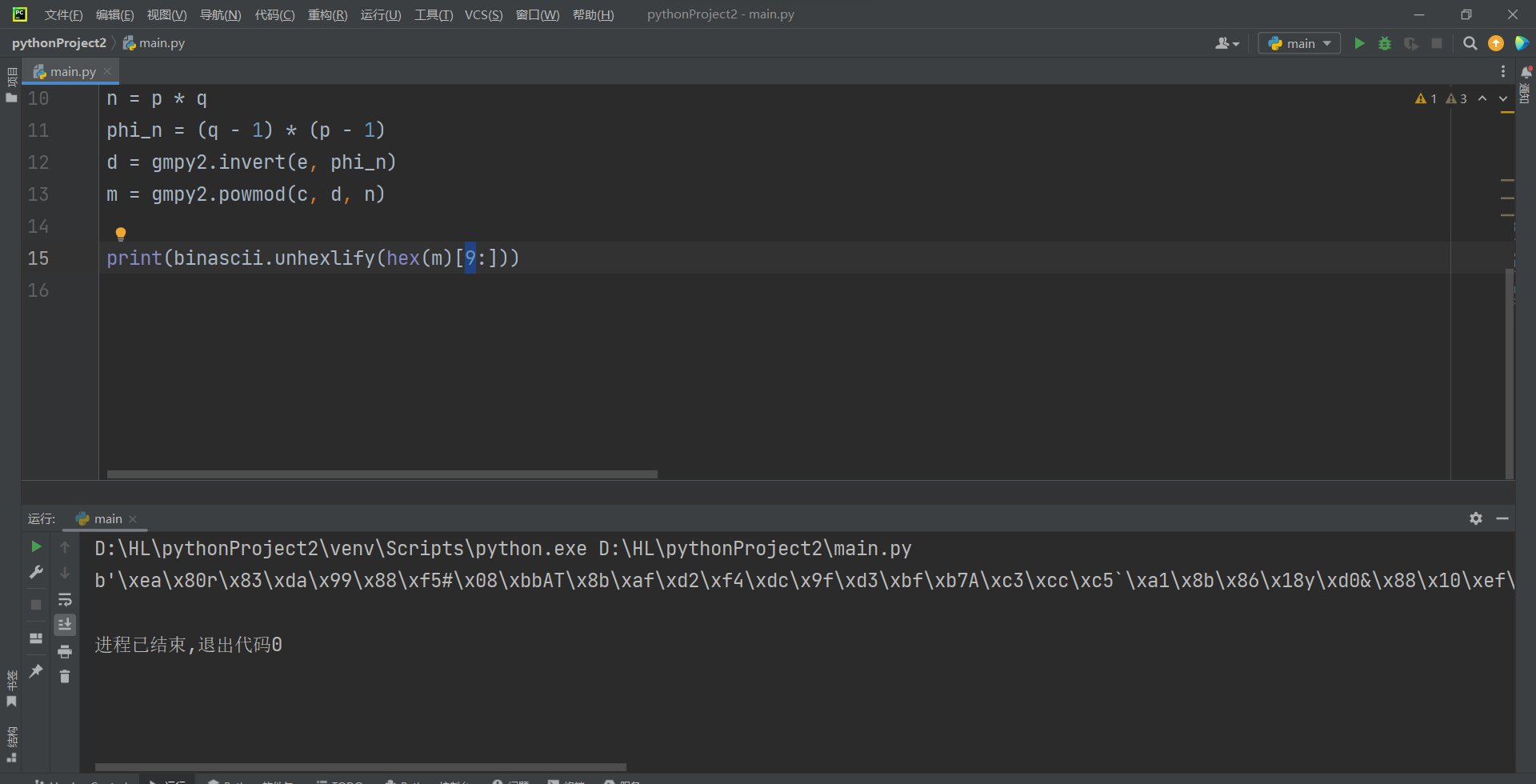Open the 视图(V) menu
1536x784 pixels.
pyautogui.click(x=166, y=14)
